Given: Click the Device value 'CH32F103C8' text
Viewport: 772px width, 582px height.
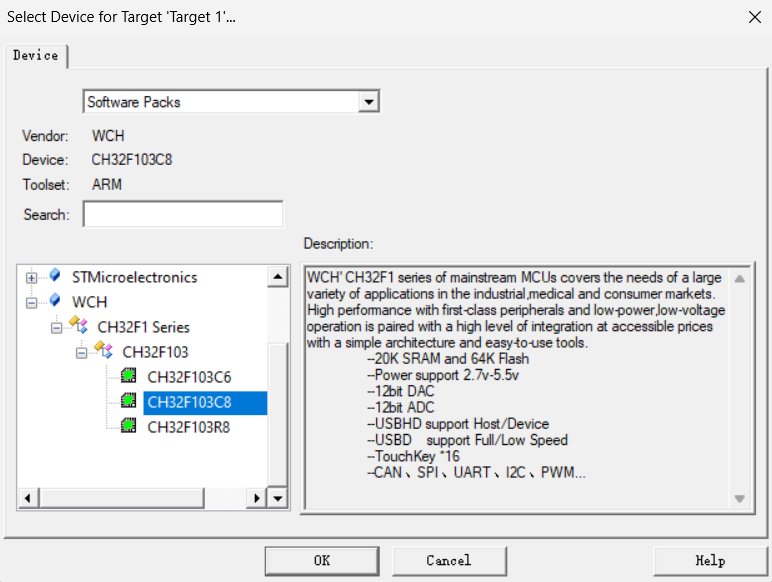Looking at the screenshot, I should tap(132, 160).
